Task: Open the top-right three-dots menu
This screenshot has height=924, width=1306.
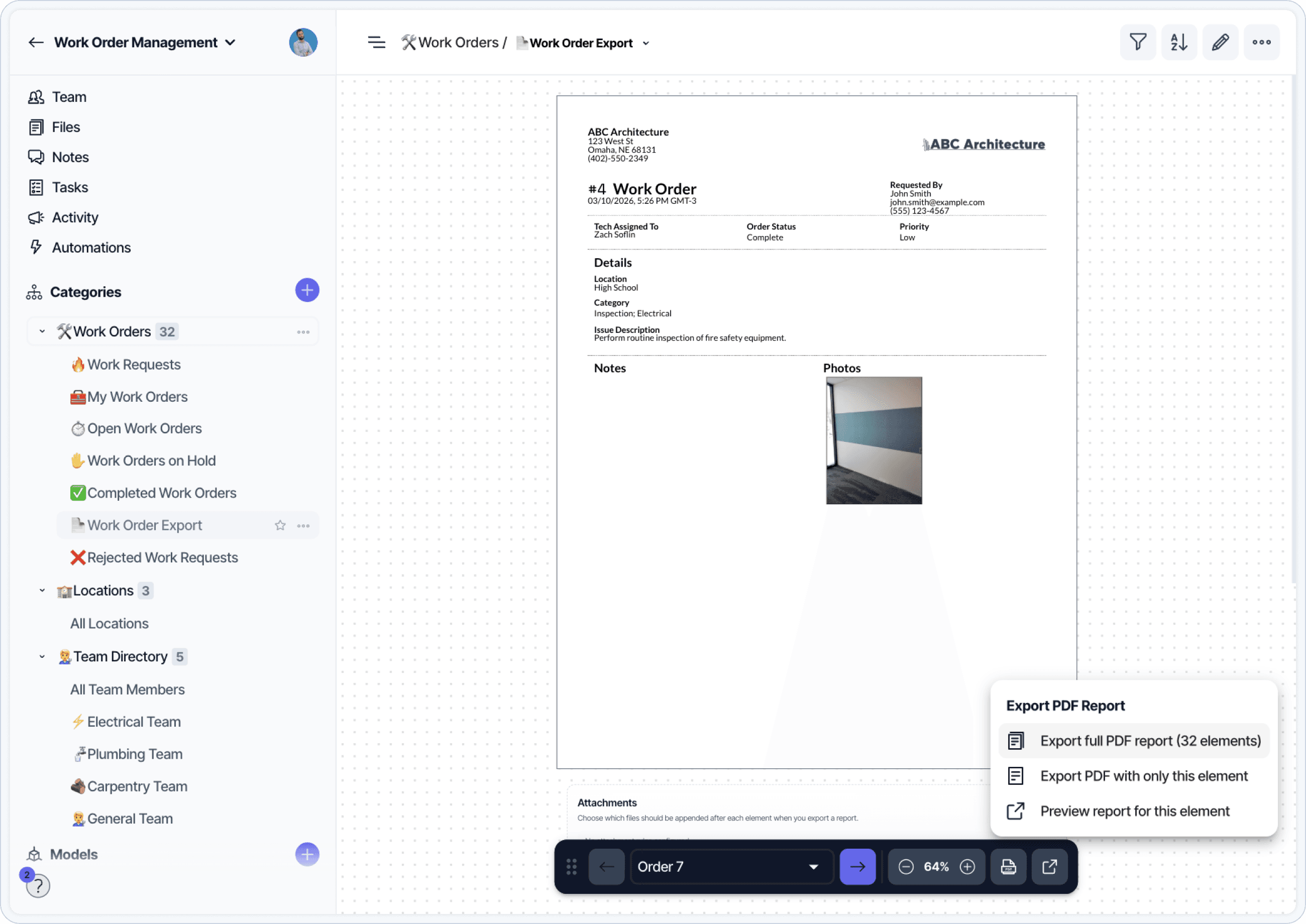Action: 1261,42
